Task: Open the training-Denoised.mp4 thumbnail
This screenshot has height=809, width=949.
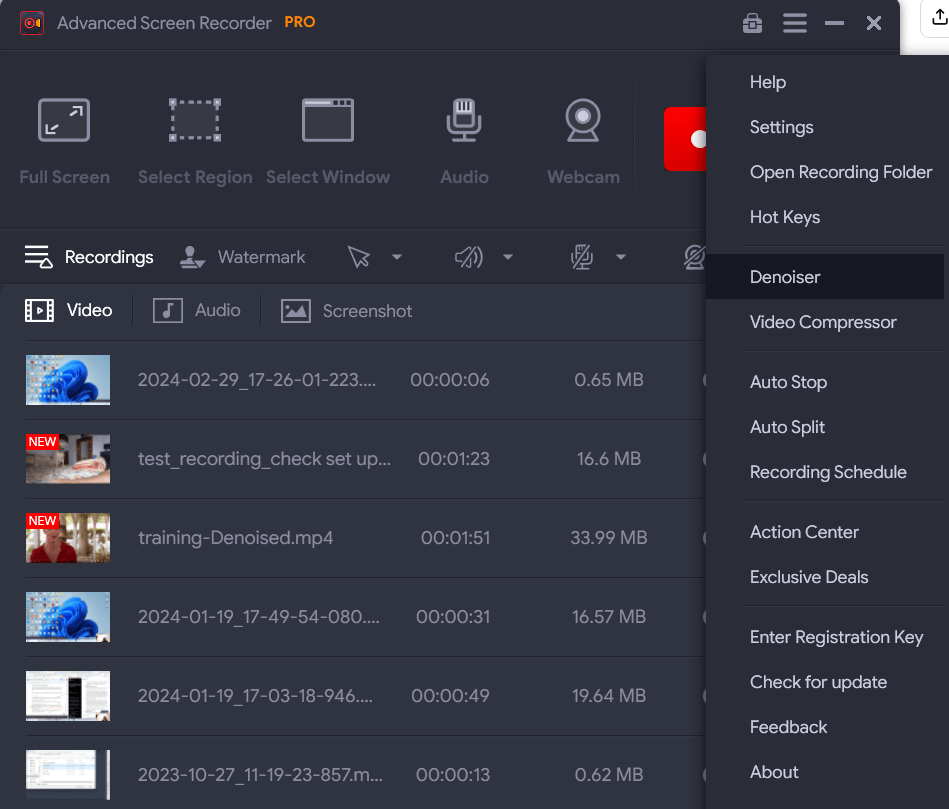Action: 68,538
